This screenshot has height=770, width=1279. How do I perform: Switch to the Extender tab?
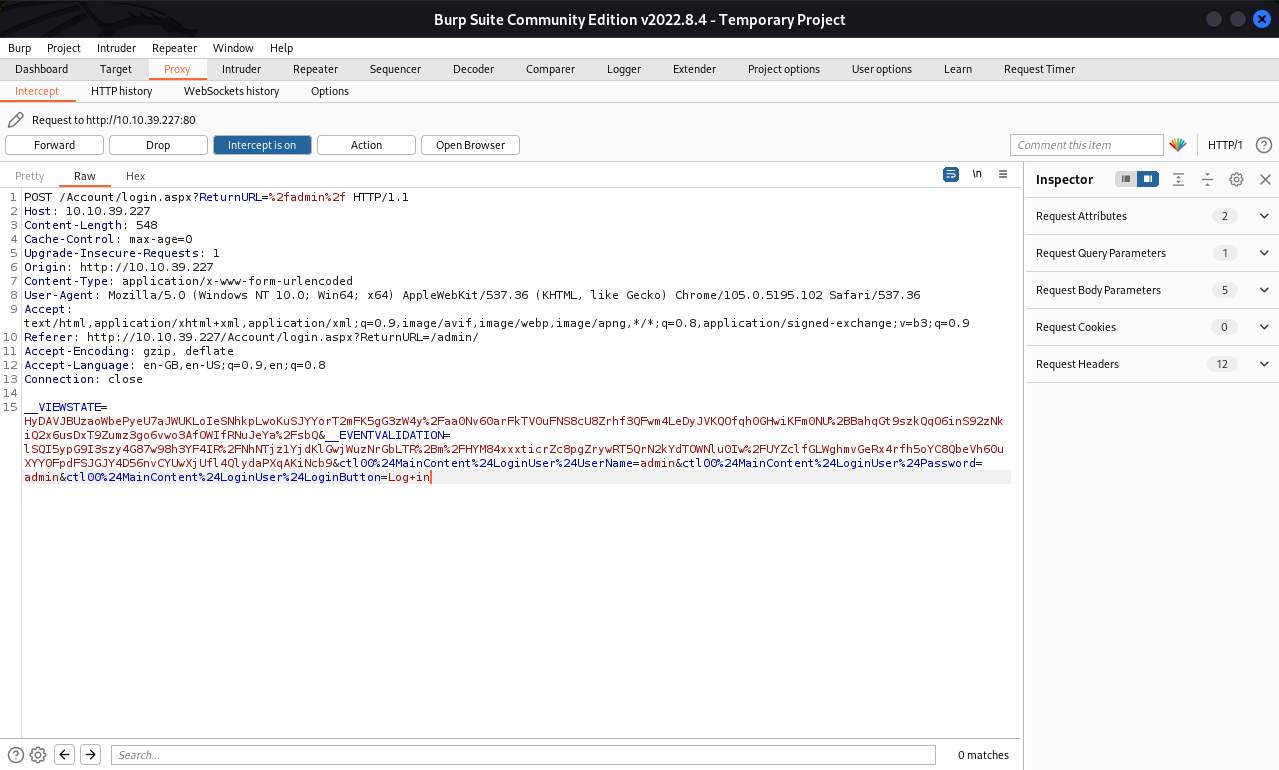click(694, 69)
